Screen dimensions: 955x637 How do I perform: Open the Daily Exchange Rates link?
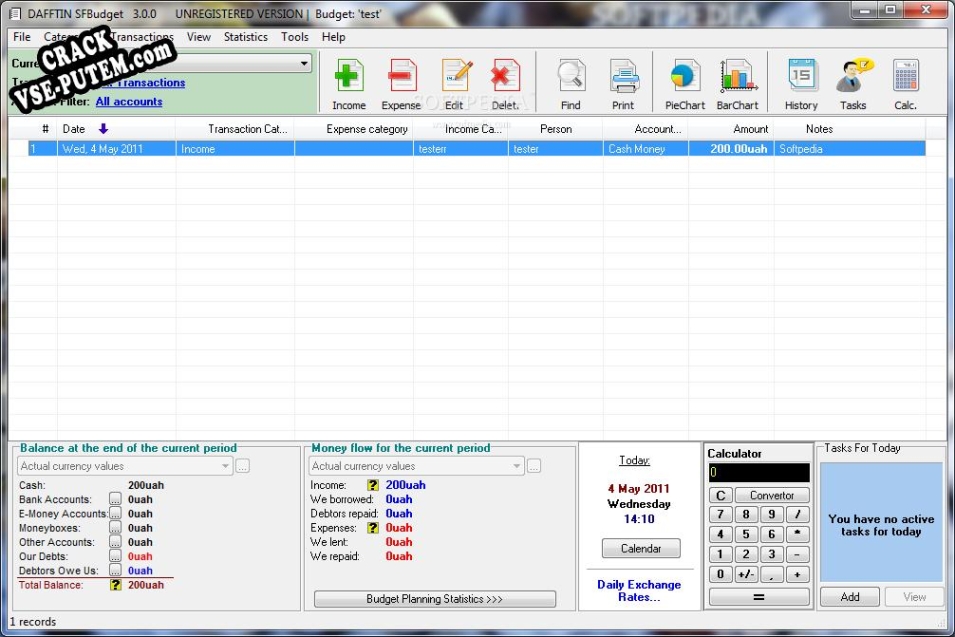point(639,591)
